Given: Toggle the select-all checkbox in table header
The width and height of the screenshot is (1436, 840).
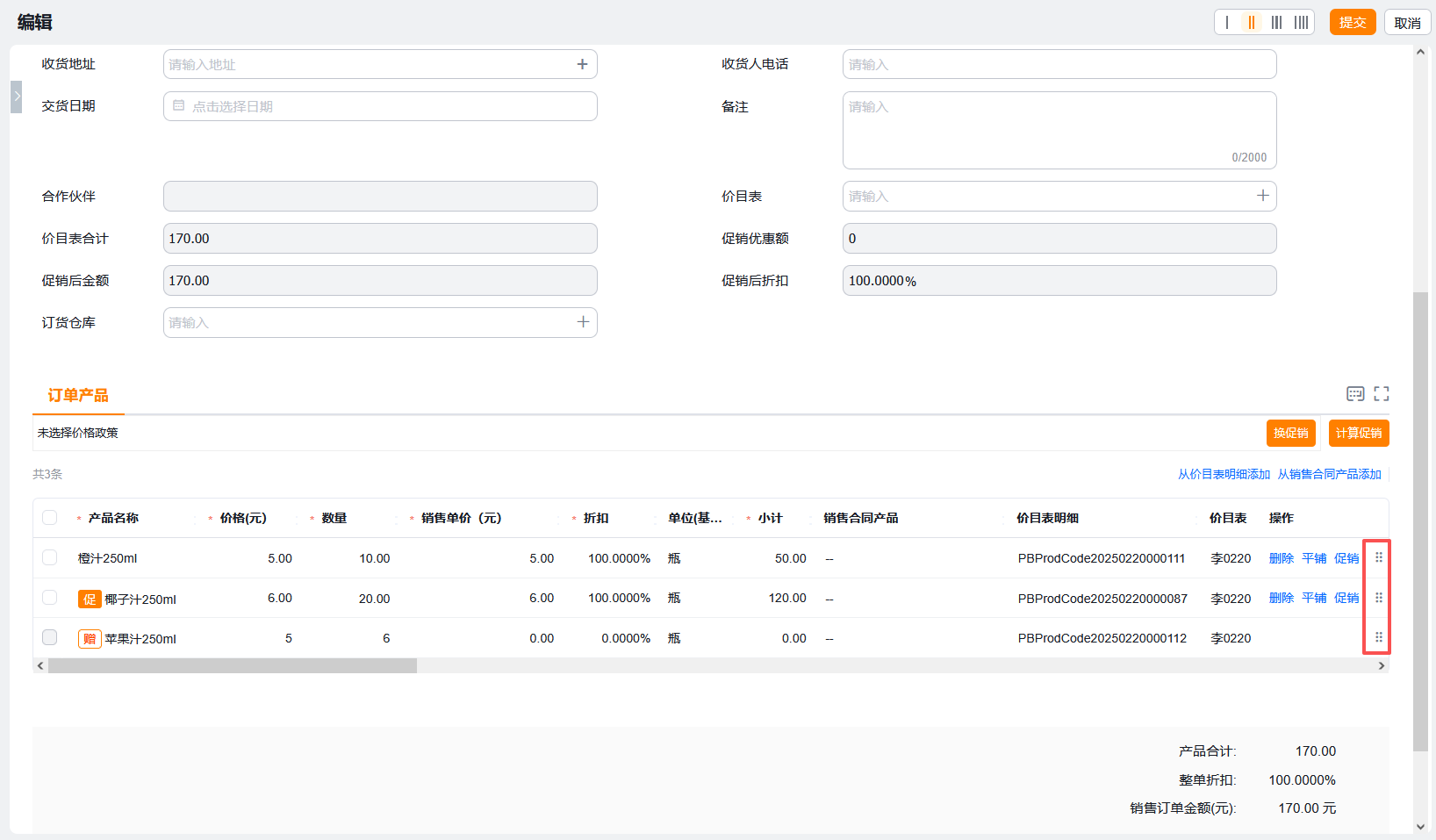Looking at the screenshot, I should click(50, 518).
